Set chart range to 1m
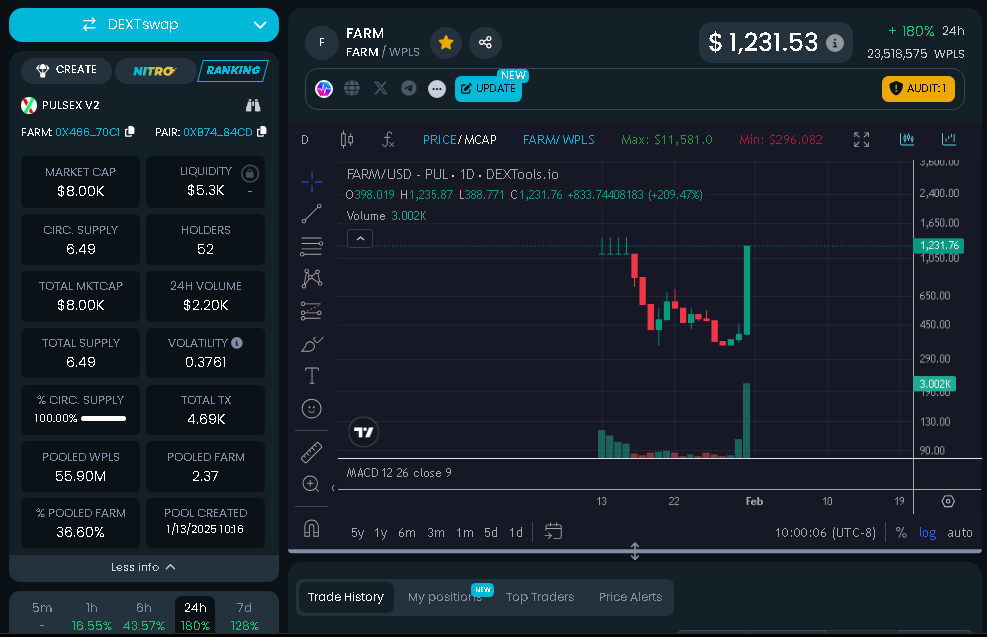987x637 pixels. point(465,533)
